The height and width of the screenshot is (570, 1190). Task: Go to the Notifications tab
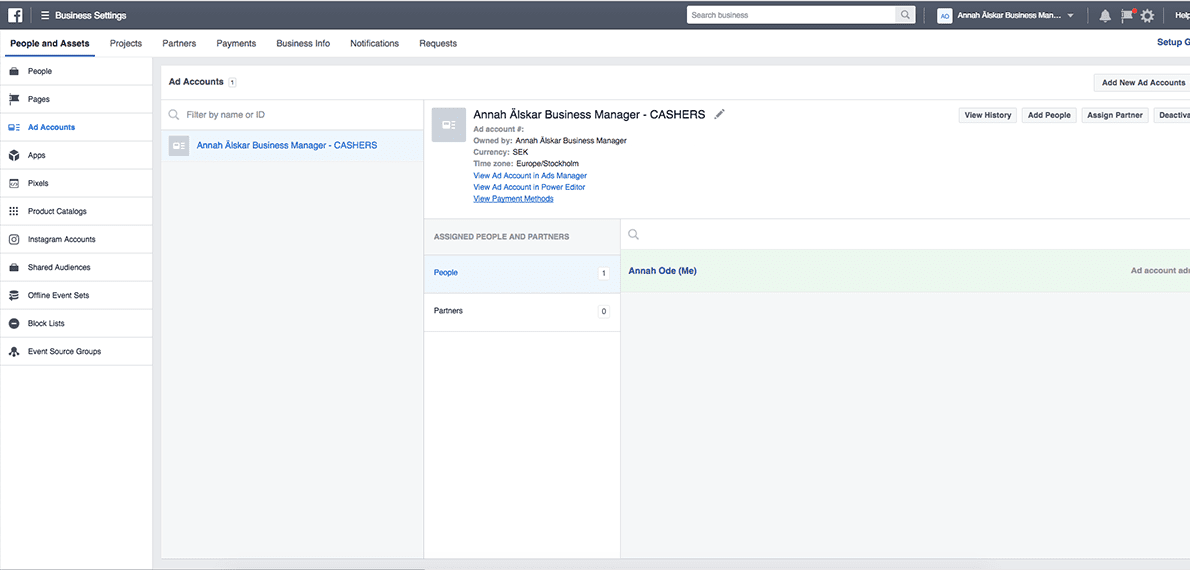coord(374,44)
